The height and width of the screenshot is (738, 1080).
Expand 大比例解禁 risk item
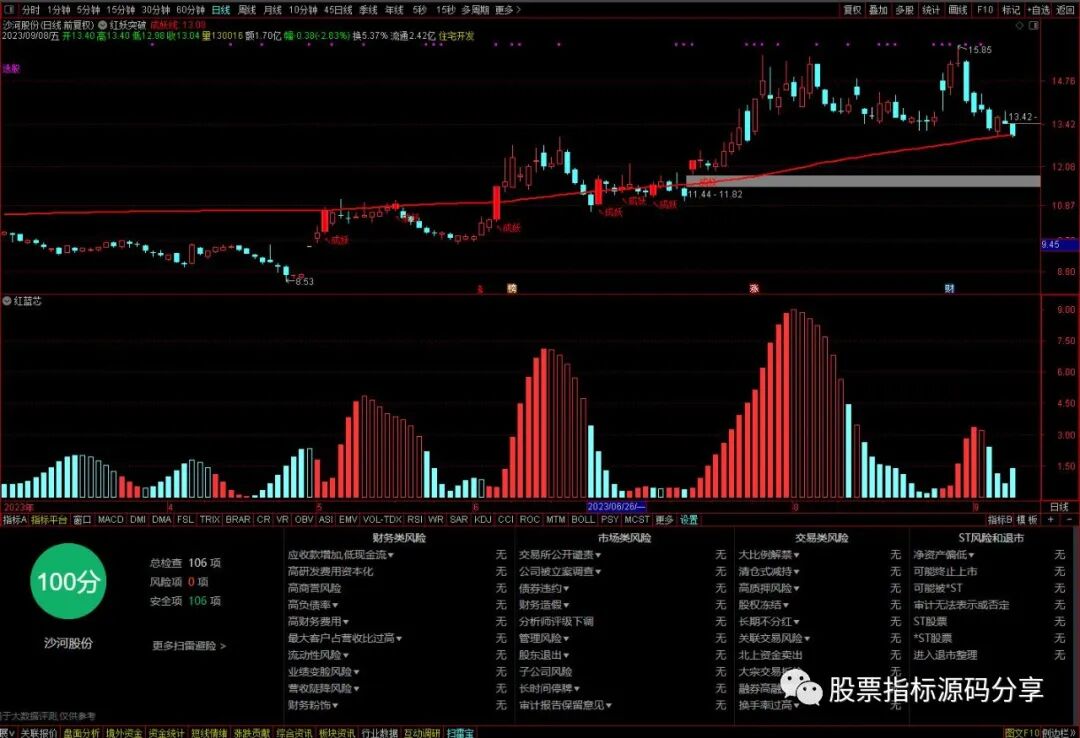pos(769,555)
